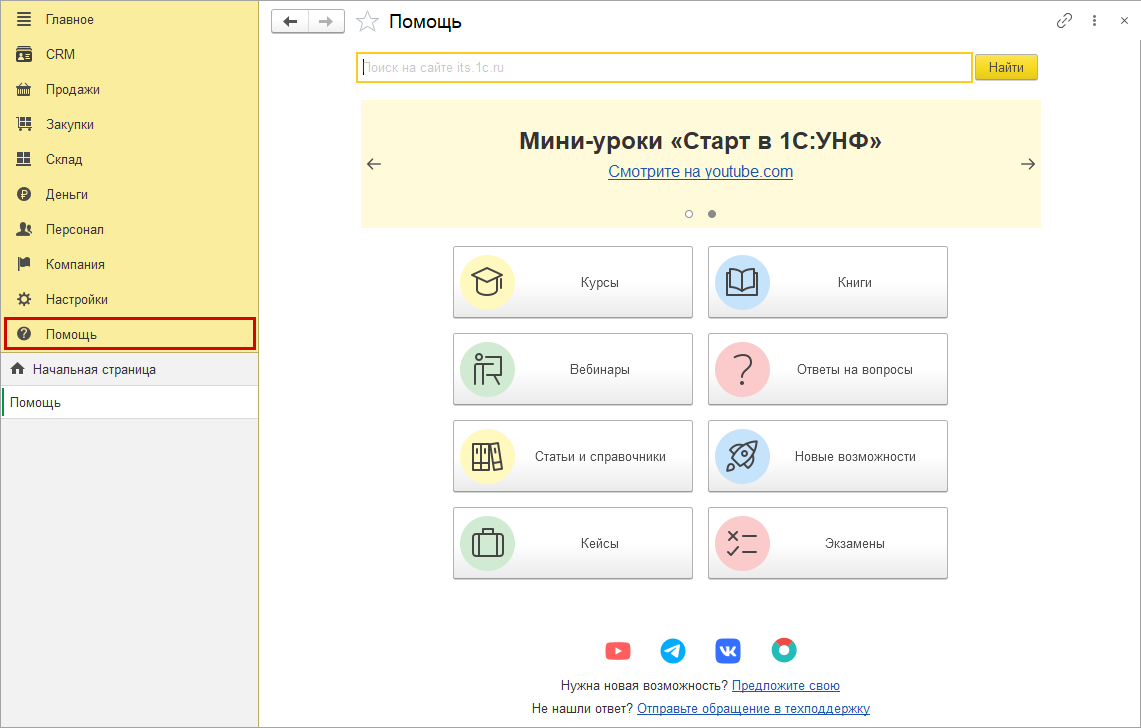Image resolution: width=1141 pixels, height=728 pixels.
Task: Go forward with the right navigation arrow
Action: click(326, 21)
